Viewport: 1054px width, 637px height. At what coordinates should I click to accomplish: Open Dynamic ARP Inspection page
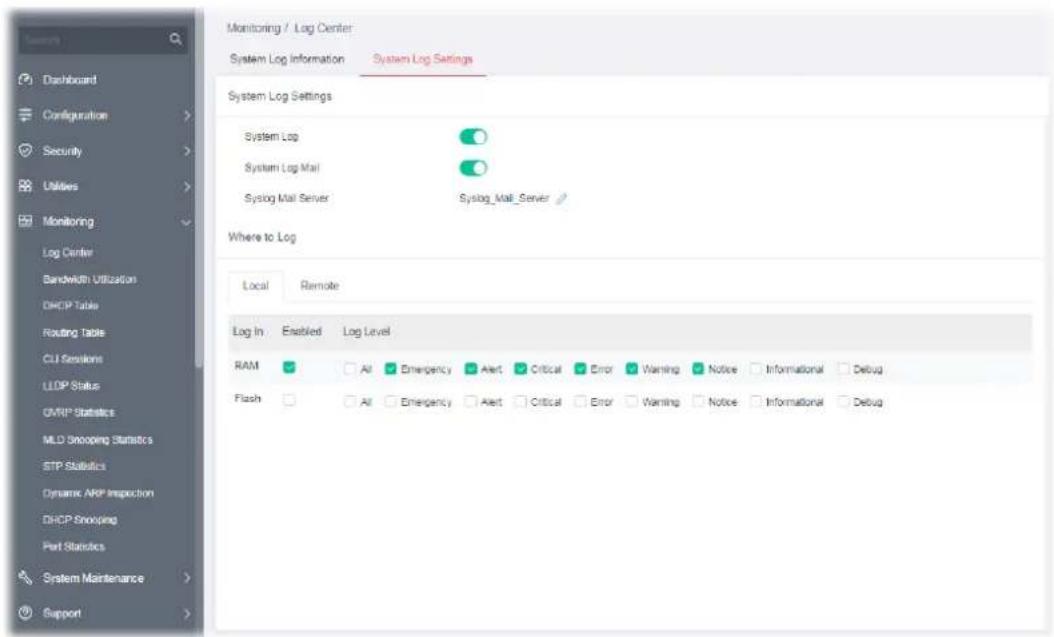coord(98,493)
